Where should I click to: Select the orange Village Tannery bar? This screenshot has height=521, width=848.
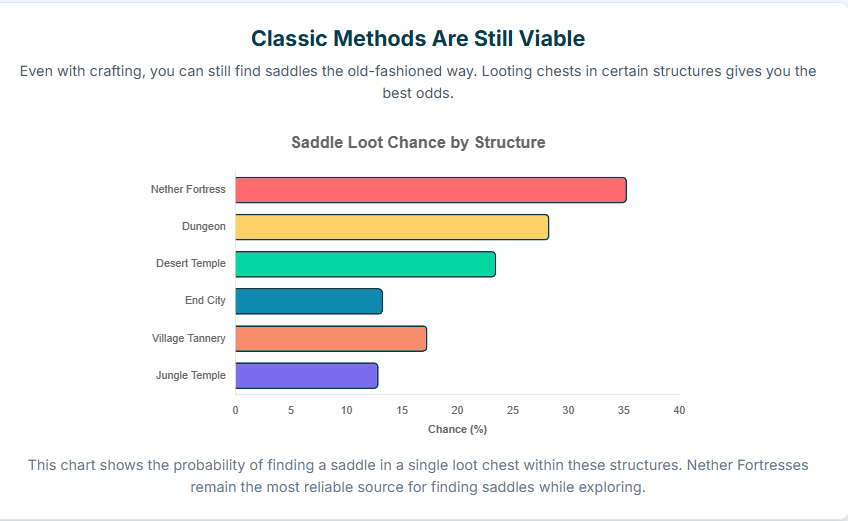pos(330,338)
